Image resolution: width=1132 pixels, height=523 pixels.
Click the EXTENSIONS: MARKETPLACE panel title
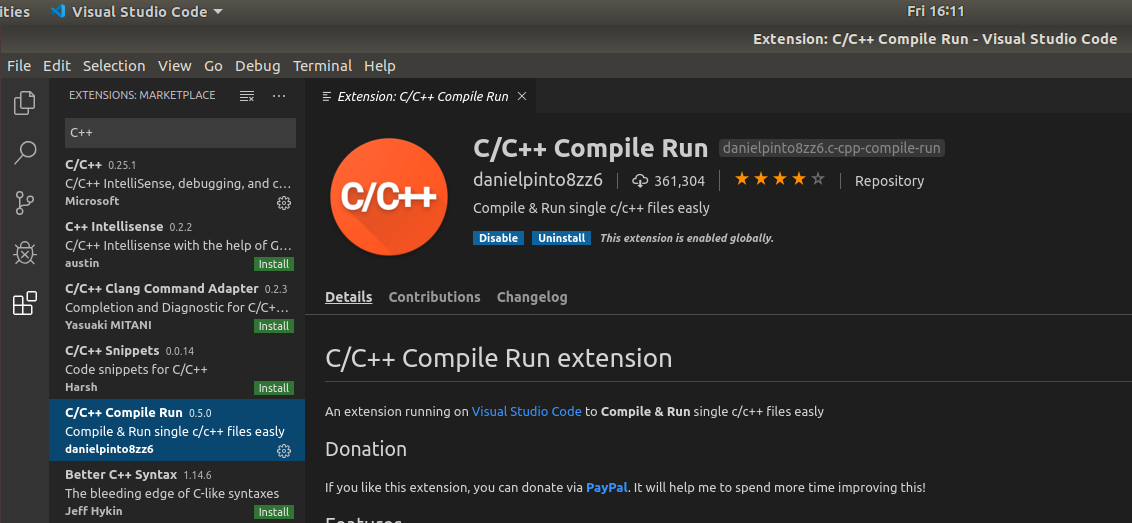[x=142, y=95]
